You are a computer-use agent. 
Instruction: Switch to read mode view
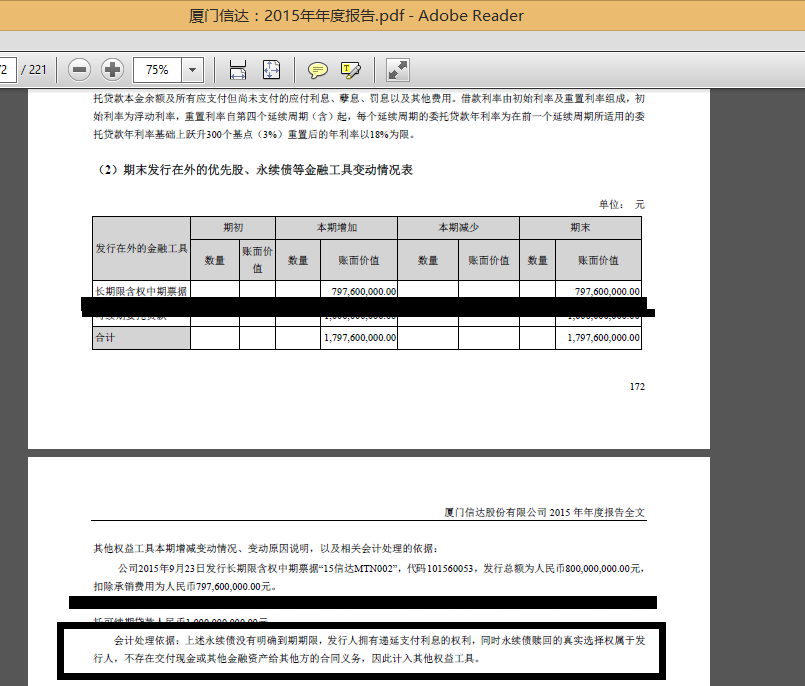397,70
